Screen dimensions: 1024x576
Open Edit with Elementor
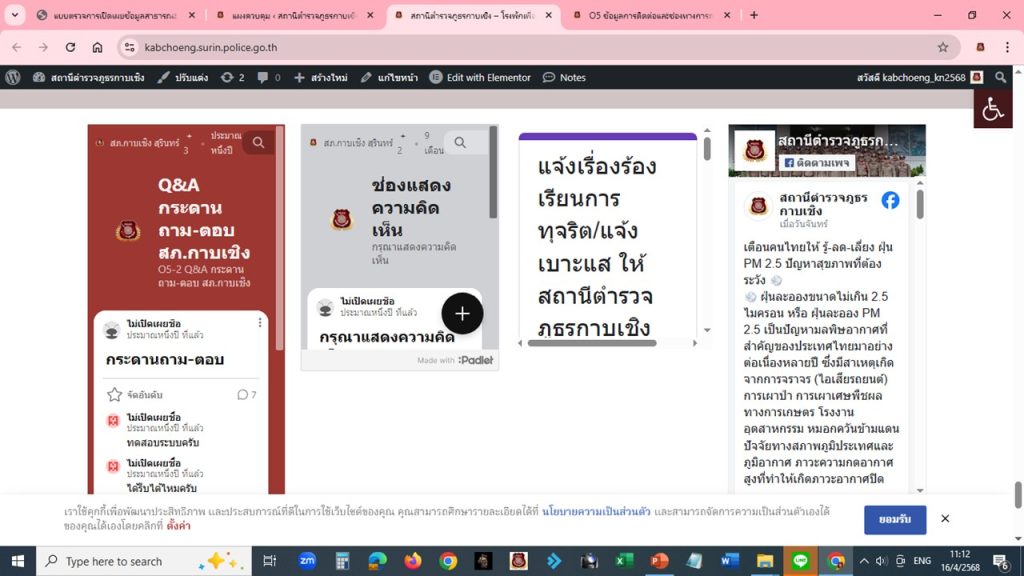click(480, 77)
